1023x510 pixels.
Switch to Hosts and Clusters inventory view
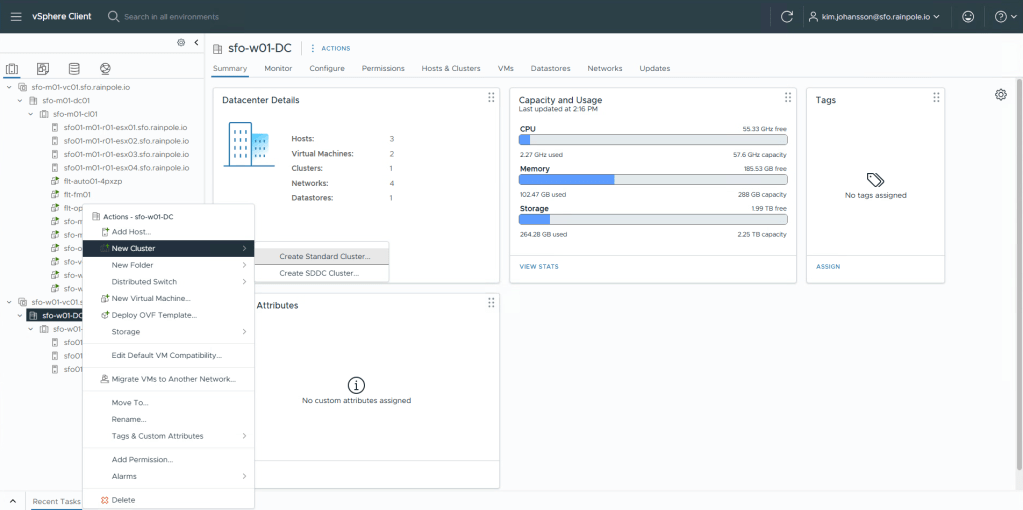[x=13, y=69]
